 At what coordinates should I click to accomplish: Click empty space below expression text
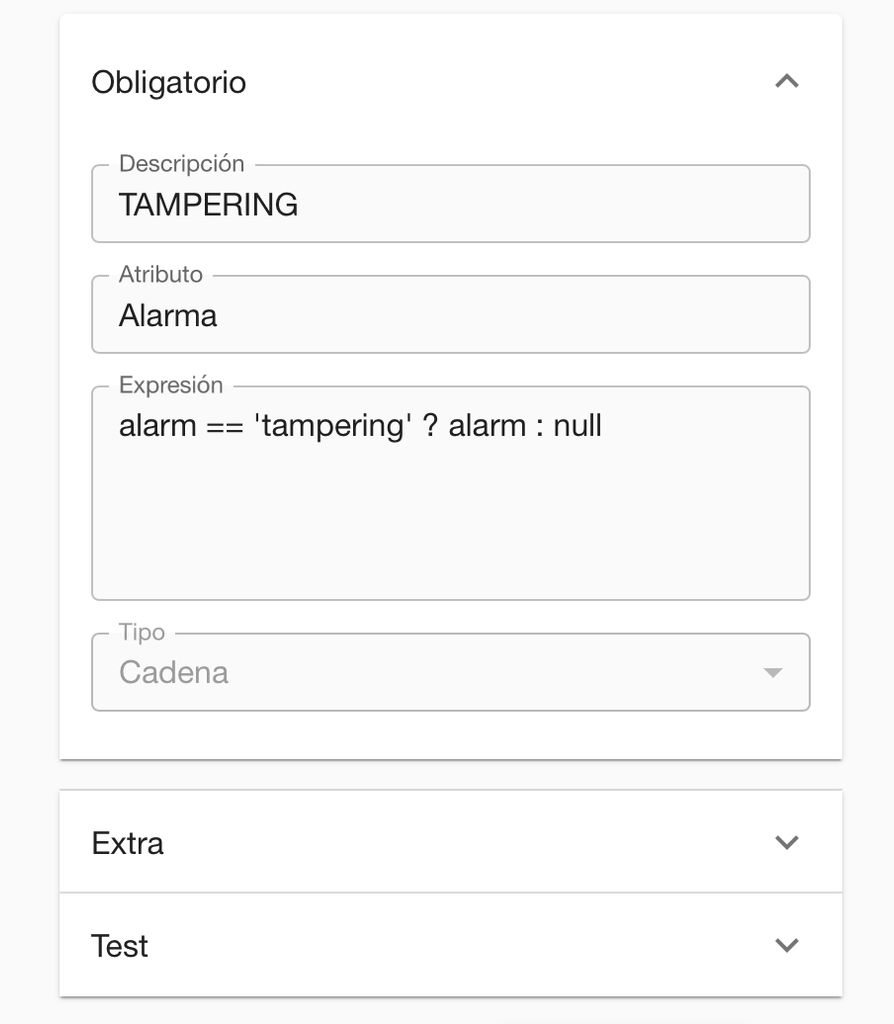[x=450, y=530]
